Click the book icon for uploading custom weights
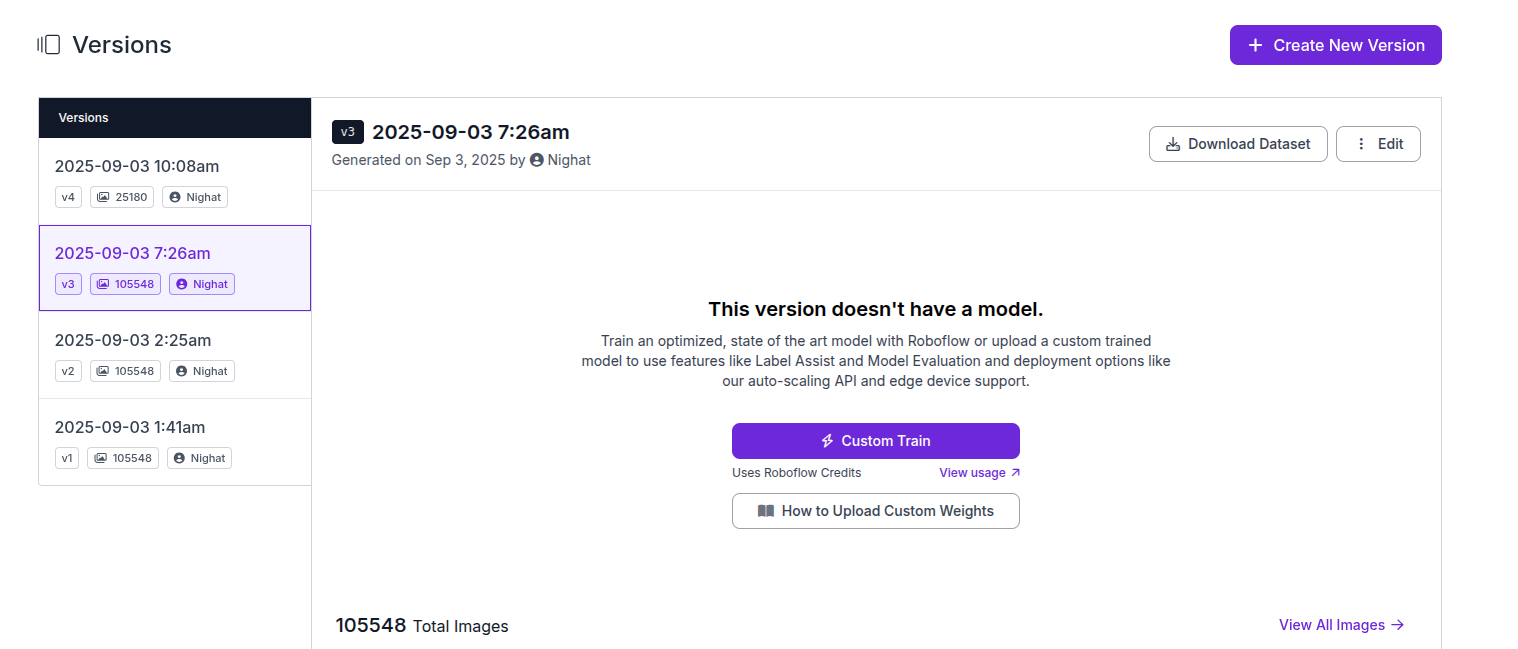Image resolution: width=1518 pixels, height=649 pixels. pos(766,511)
